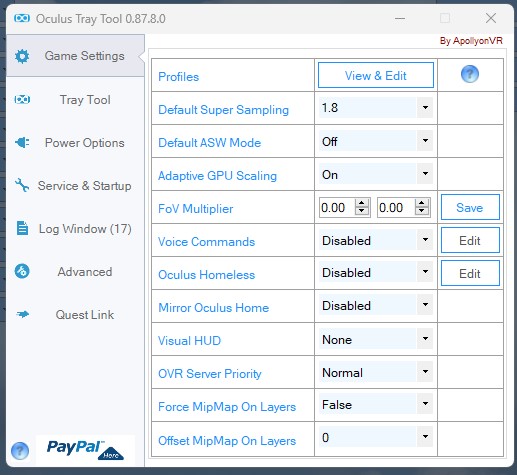Screen dimensions: 517x475
Task: Close the Oculus Tray Tool window
Action: click(x=491, y=18)
